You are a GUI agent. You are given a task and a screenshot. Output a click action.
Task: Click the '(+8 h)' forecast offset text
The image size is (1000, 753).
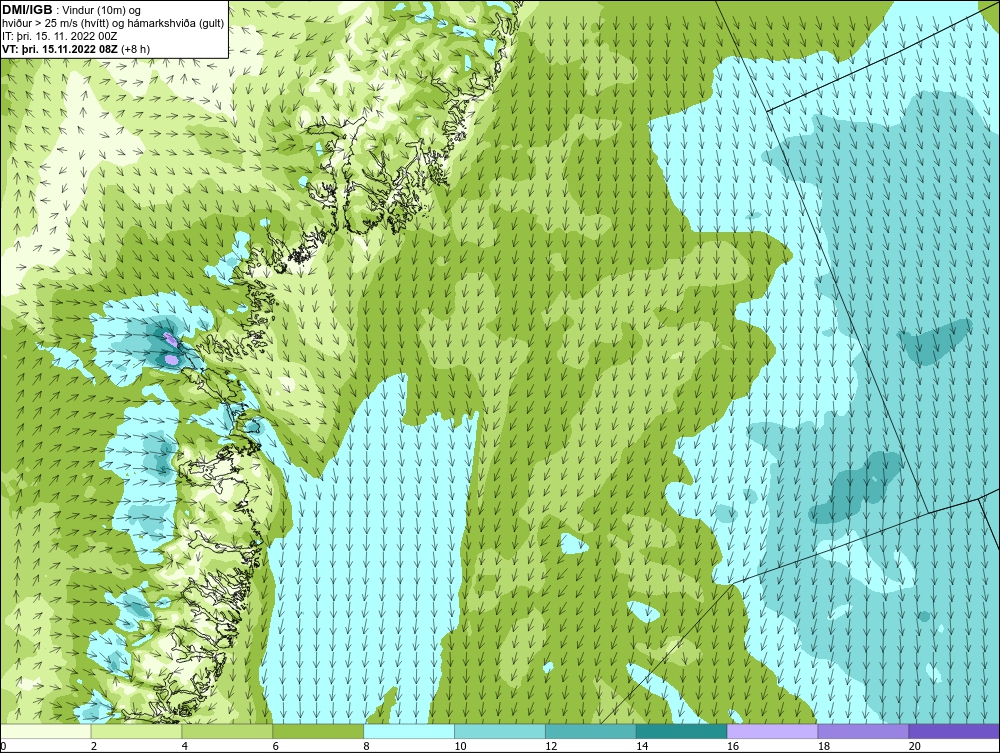click(135, 48)
